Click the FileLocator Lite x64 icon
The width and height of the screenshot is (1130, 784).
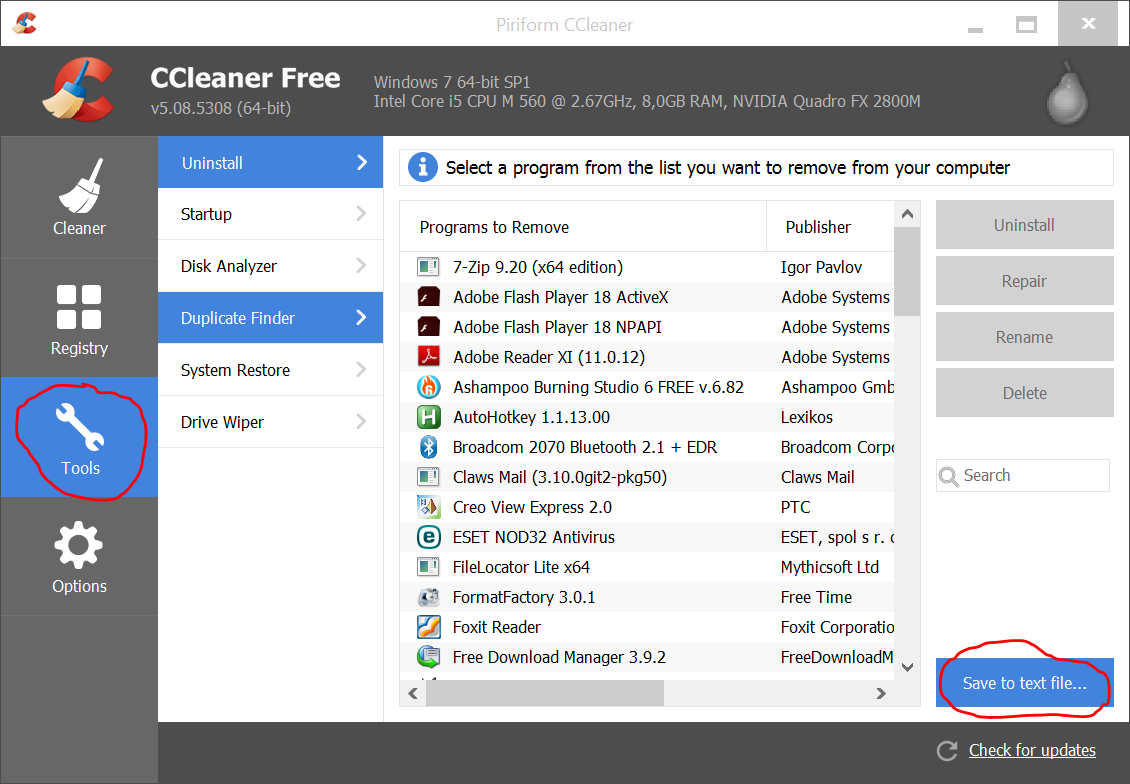428,567
